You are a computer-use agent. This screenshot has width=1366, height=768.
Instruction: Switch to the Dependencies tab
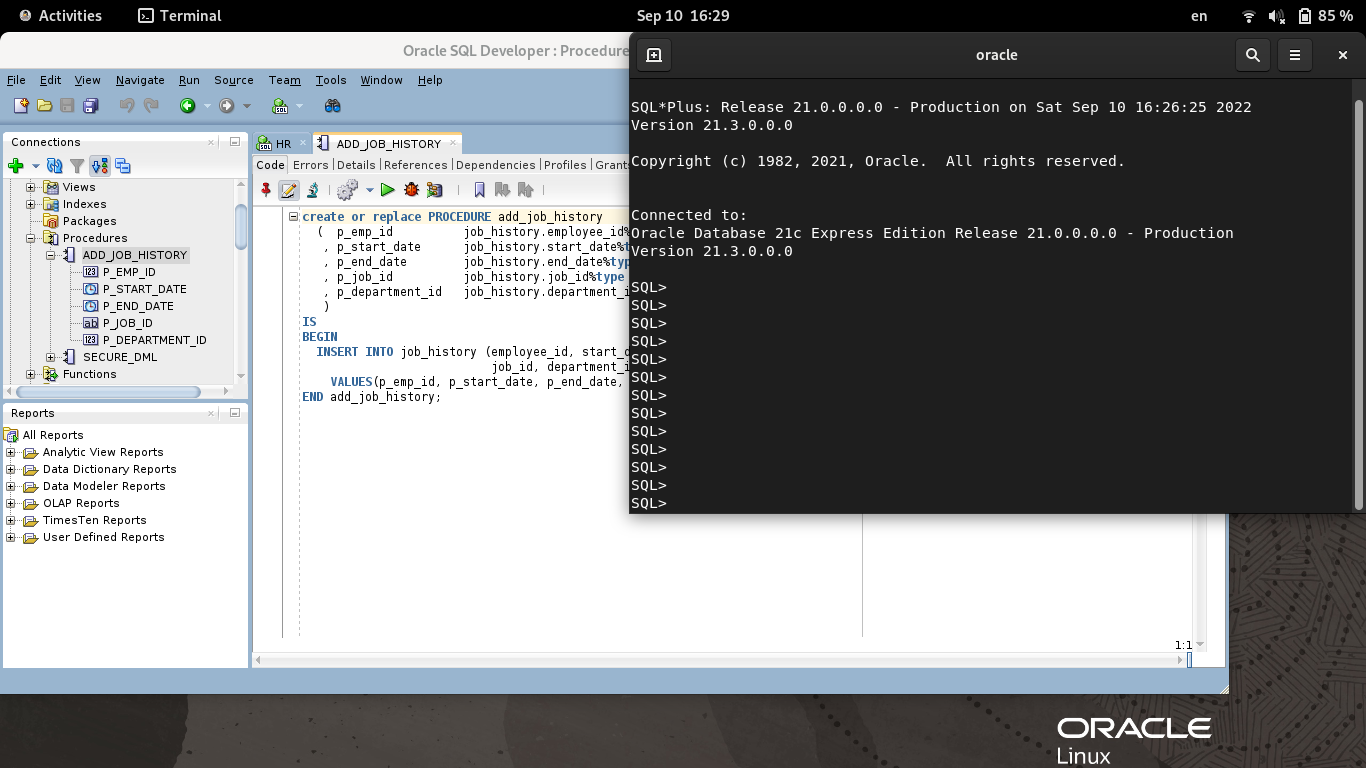pyautogui.click(x=495, y=165)
